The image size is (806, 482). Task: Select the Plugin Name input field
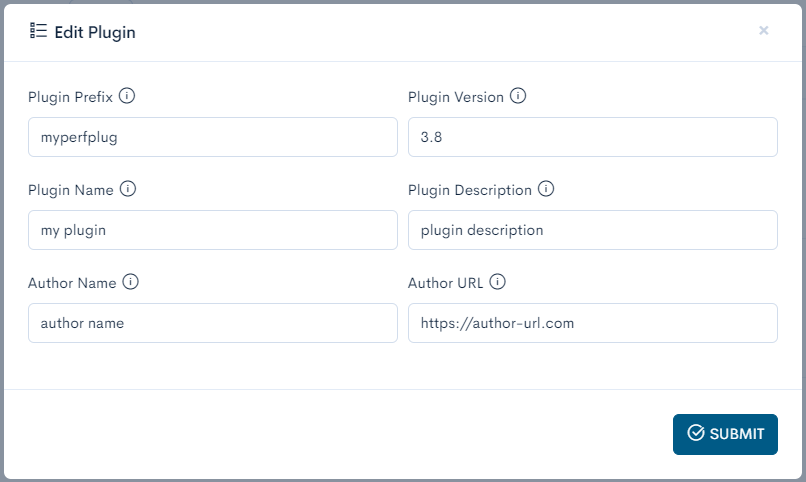pyautogui.click(x=213, y=230)
